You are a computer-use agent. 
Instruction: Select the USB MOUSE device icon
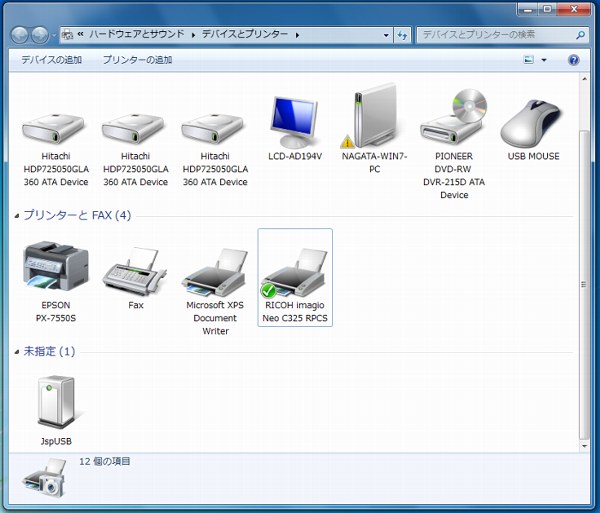coord(532,122)
